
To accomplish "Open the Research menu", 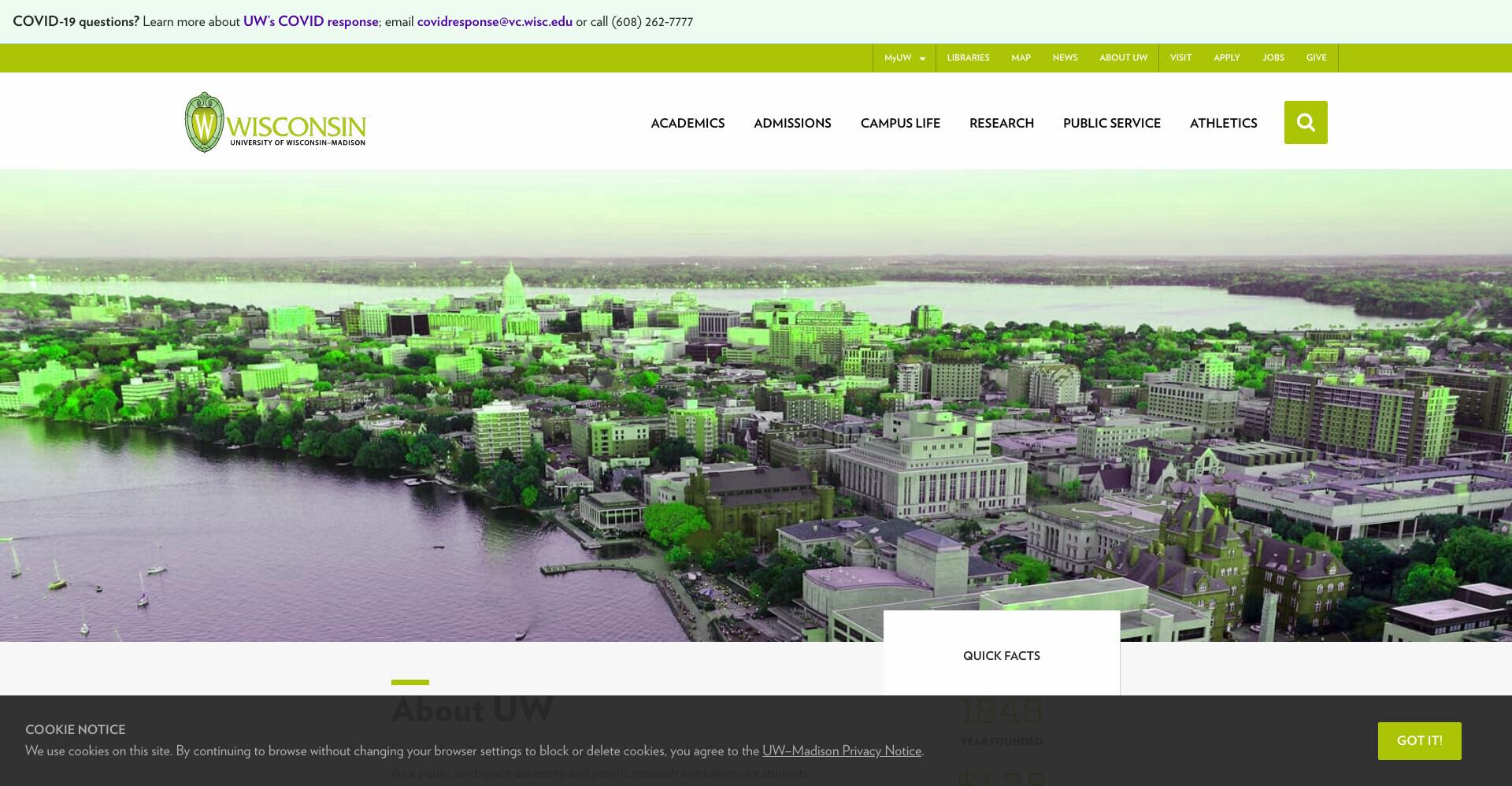I will [1002, 123].
